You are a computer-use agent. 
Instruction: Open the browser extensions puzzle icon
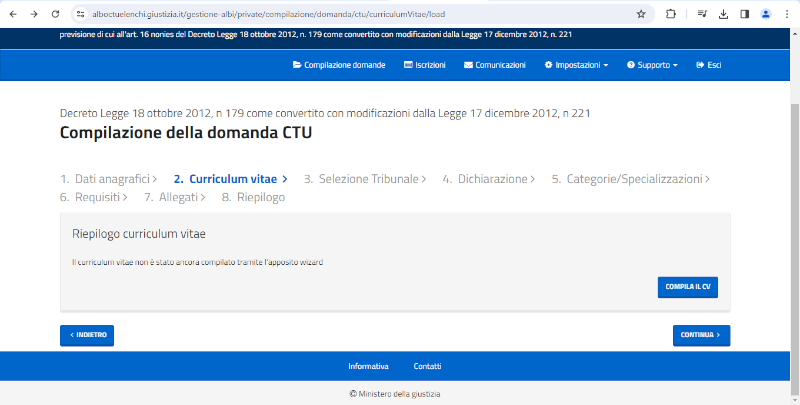click(671, 14)
